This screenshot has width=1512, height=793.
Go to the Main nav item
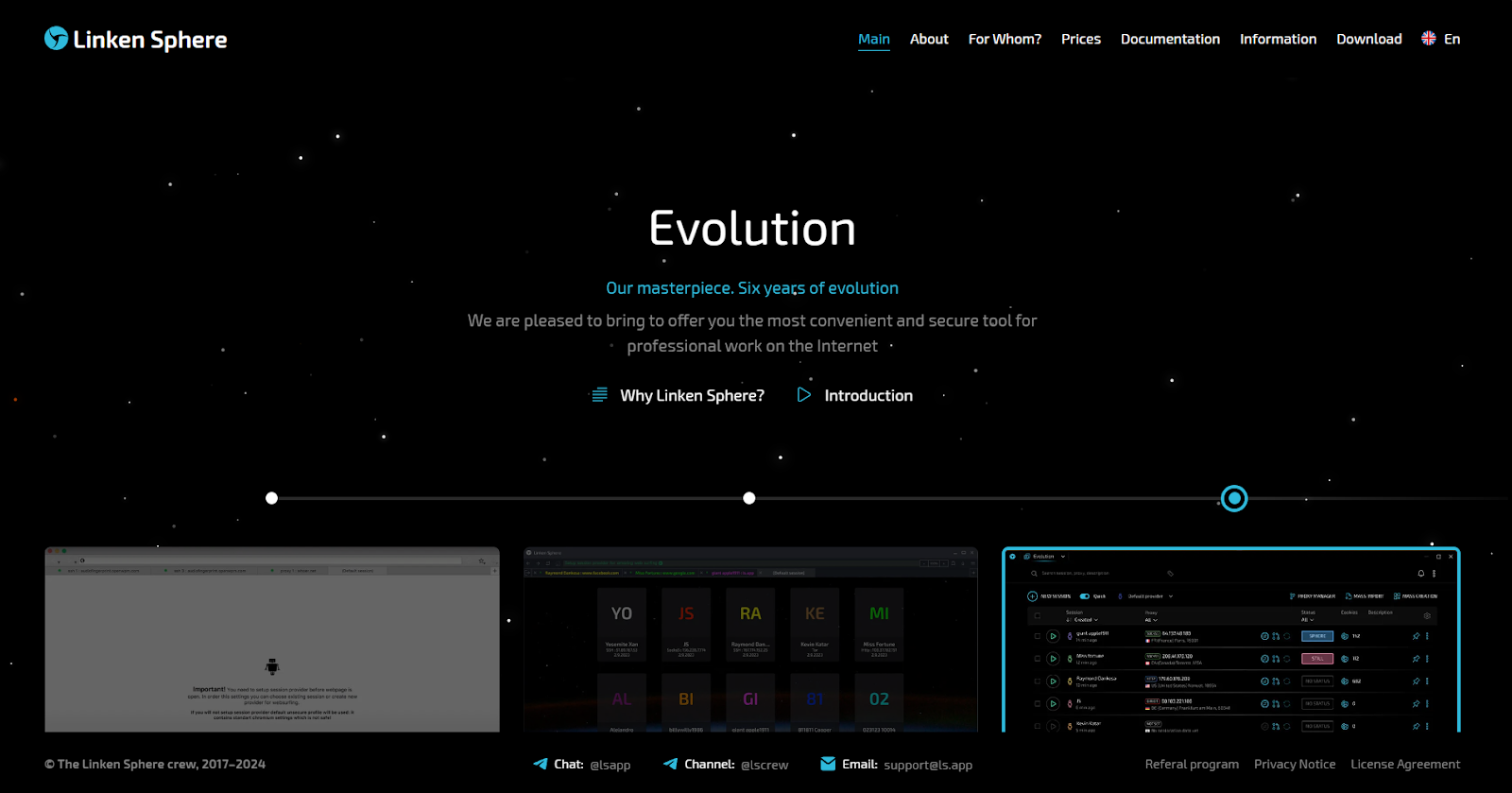point(874,39)
